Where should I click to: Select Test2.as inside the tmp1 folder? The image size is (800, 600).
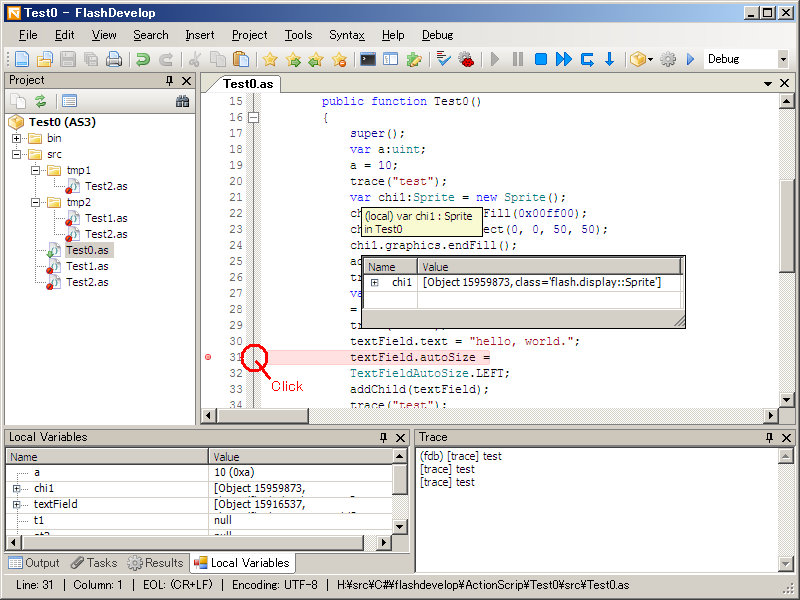tap(106, 186)
